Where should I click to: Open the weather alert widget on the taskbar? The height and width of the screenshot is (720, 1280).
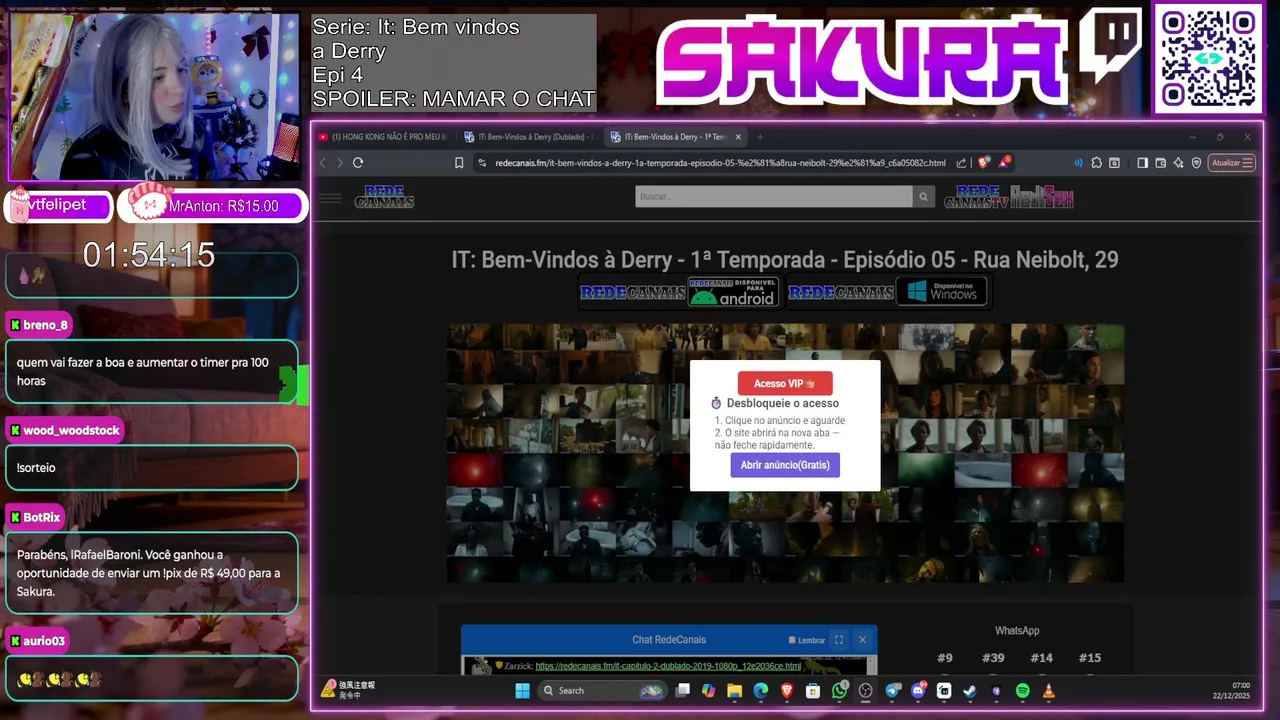point(348,690)
